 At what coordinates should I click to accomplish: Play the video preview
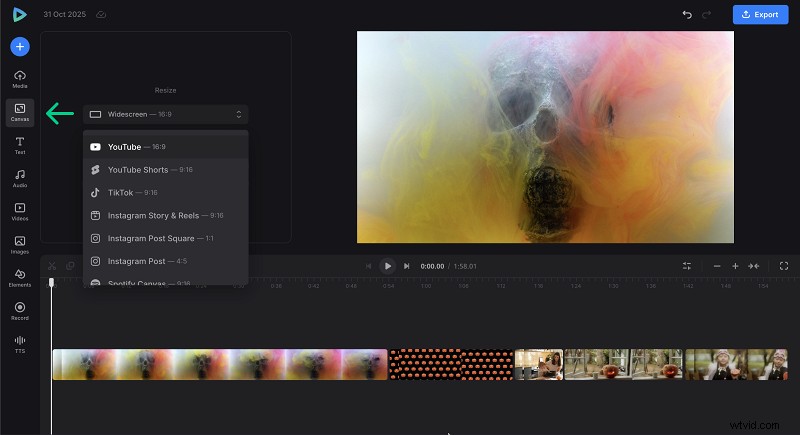(387, 266)
